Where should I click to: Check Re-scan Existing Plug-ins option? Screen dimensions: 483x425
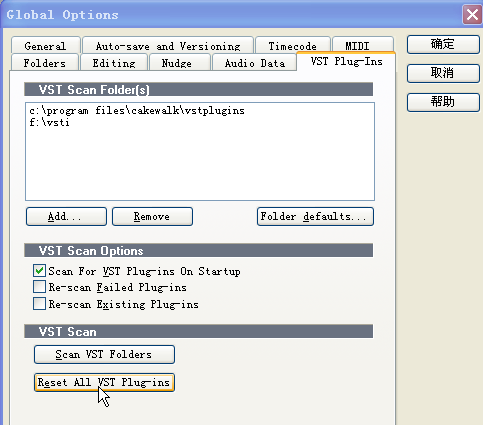39,304
